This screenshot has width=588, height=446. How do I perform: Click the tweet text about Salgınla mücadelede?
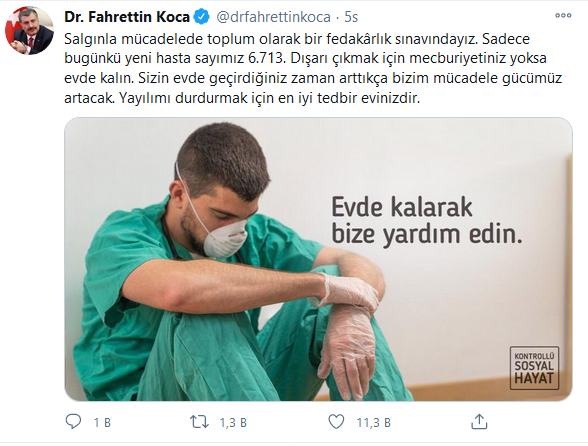pyautogui.click(x=313, y=68)
